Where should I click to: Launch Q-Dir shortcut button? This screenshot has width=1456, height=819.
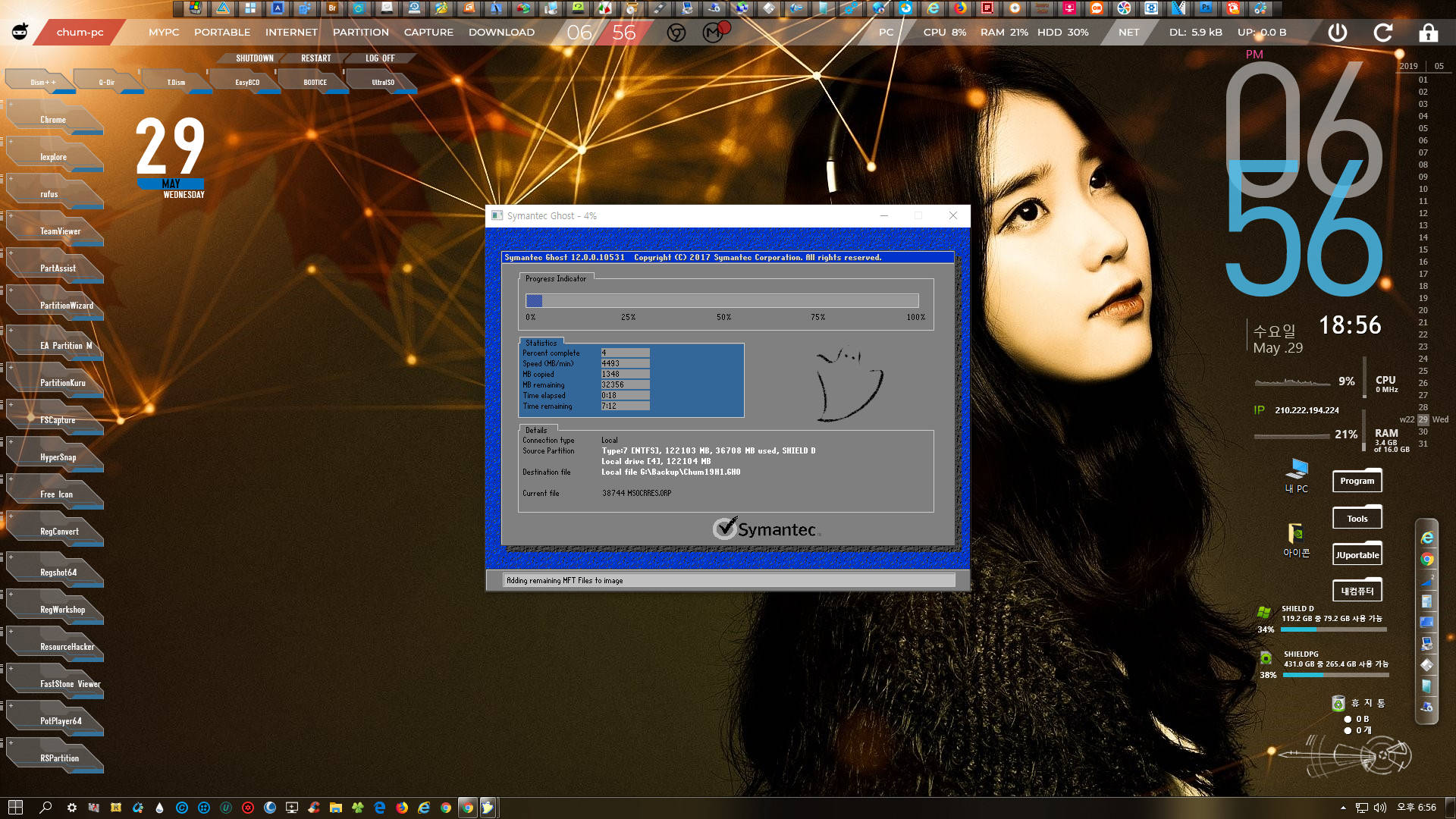point(107,82)
